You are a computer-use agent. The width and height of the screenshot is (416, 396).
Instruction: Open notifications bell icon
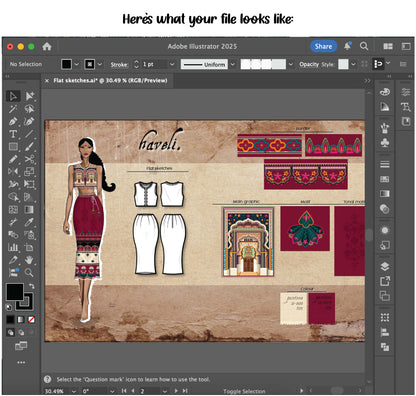click(x=348, y=46)
